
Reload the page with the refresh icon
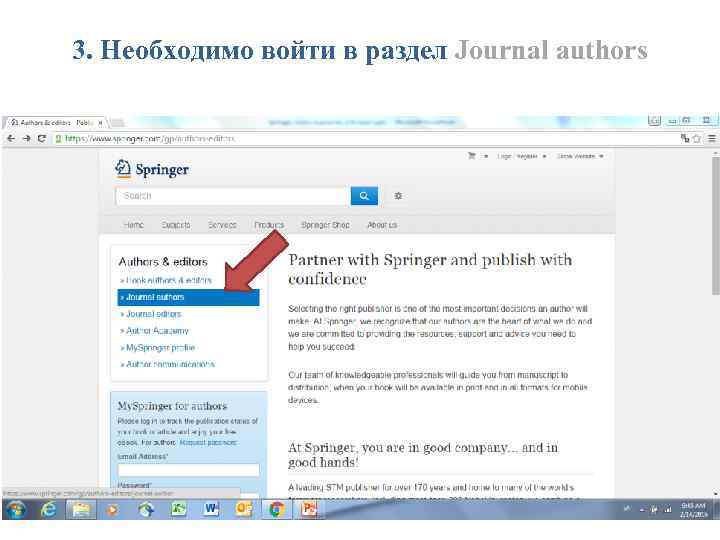[42, 138]
